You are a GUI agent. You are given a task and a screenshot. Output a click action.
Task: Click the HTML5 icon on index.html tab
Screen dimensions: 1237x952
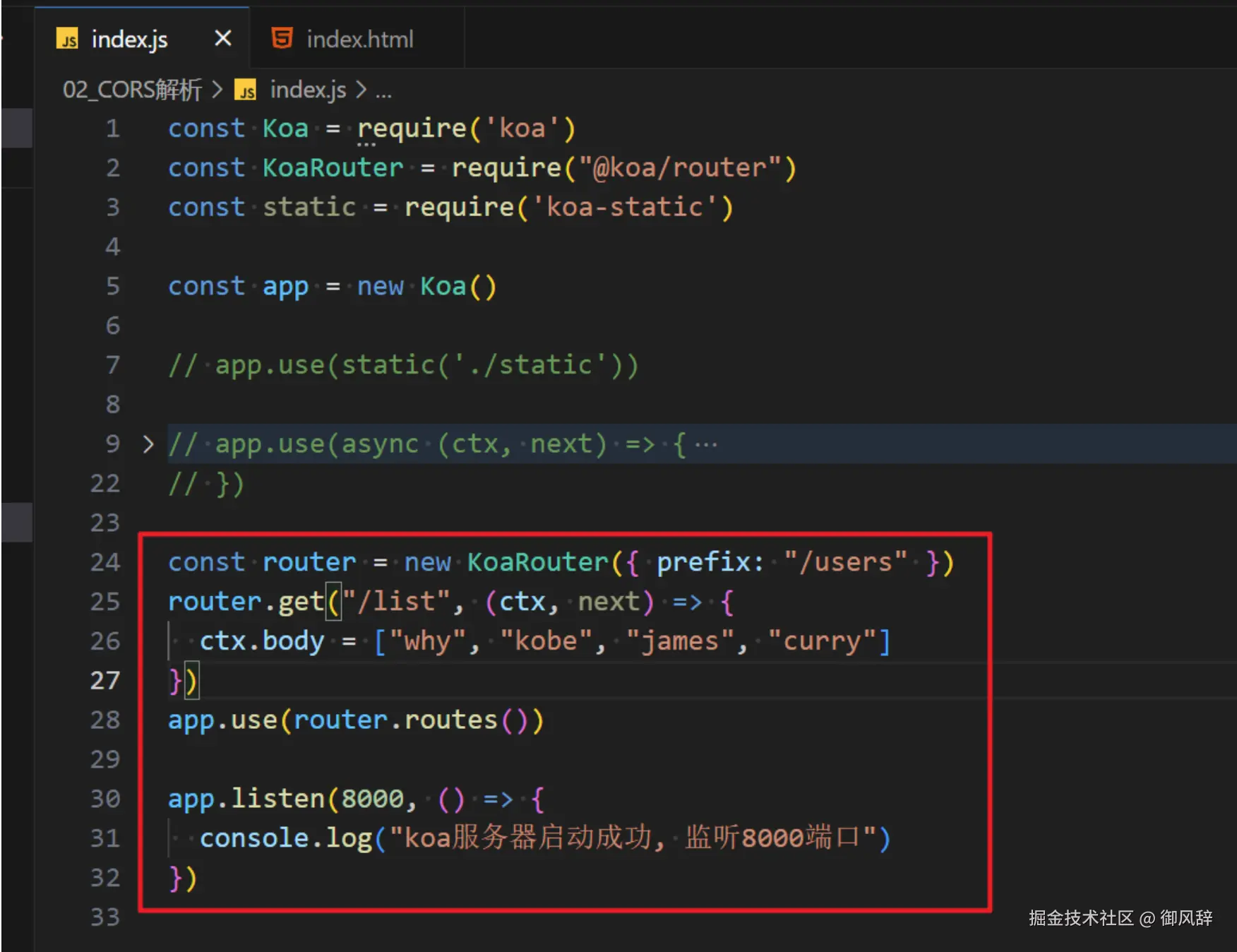point(282,38)
